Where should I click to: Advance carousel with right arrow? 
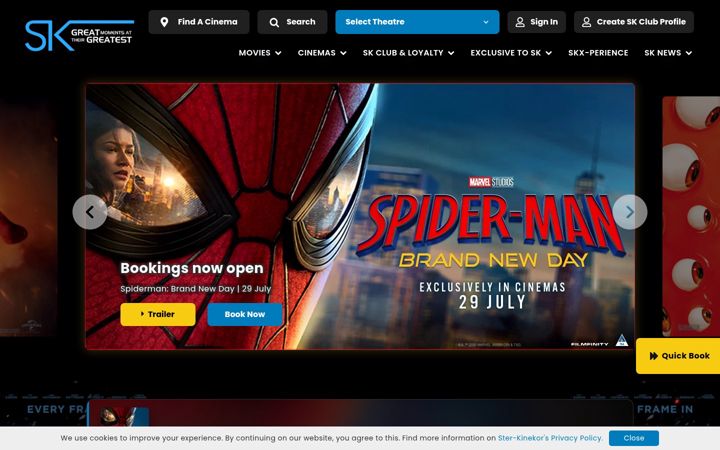pos(630,212)
